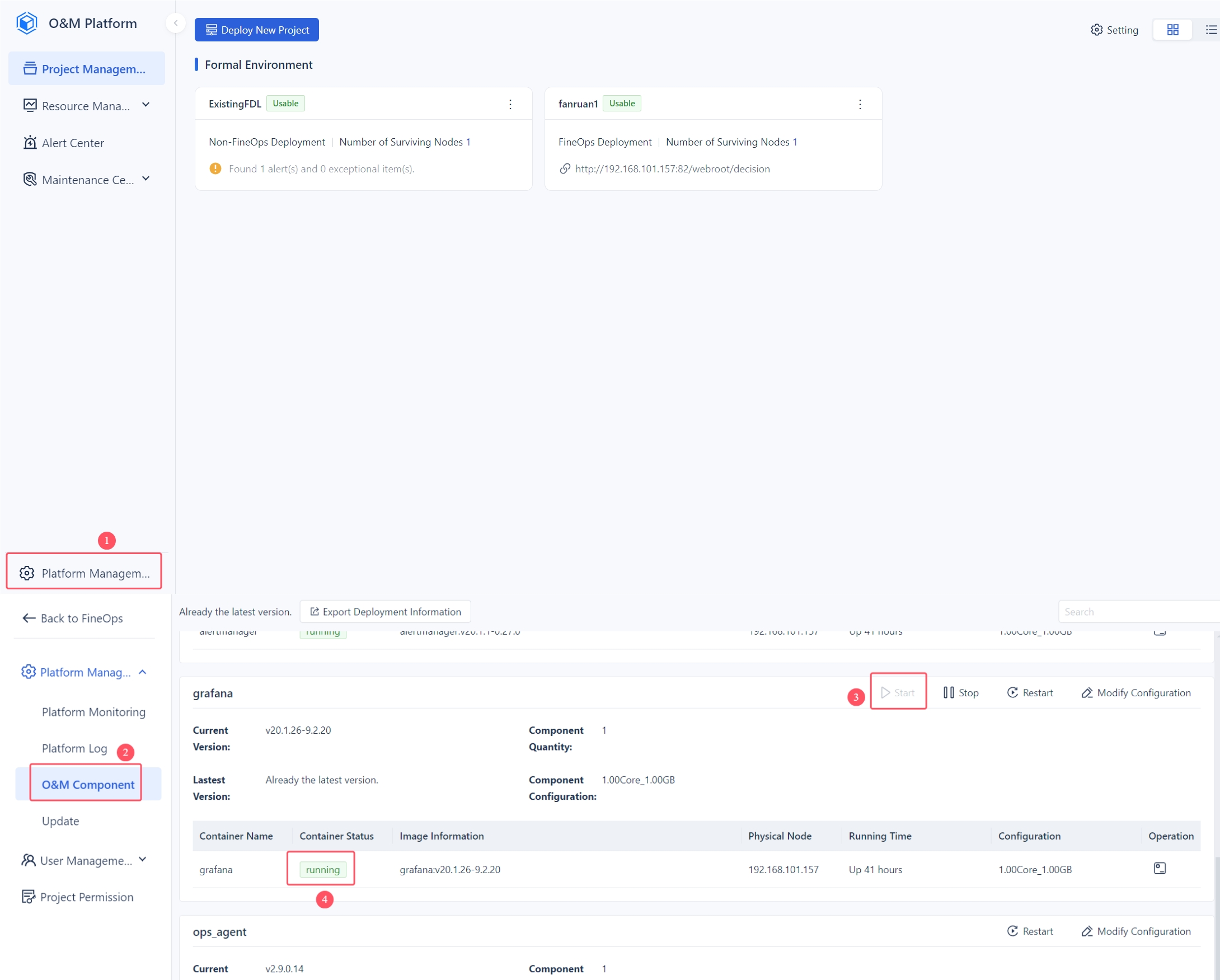Switch to the card grid view
This screenshot has height=980, width=1220.
pos(1172,30)
